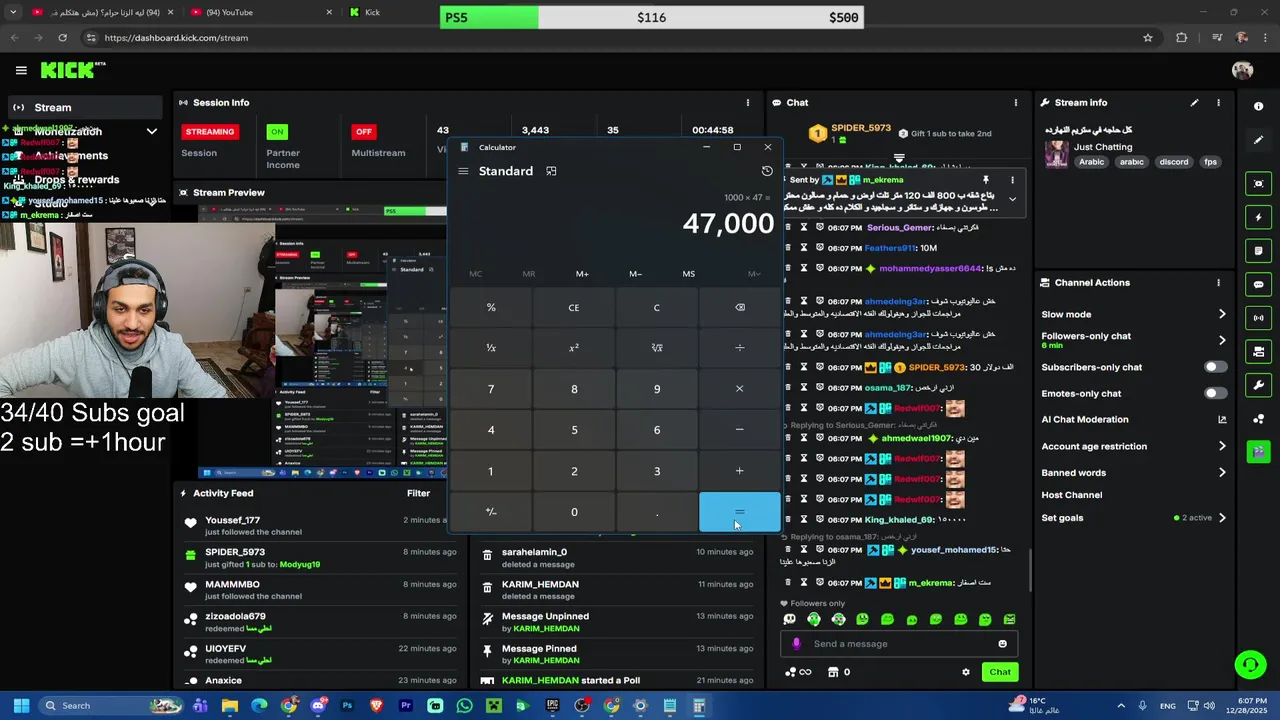Screen dimensions: 1280x720
Task: Click the plus key in Calculator
Action: pyautogui.click(x=740, y=471)
